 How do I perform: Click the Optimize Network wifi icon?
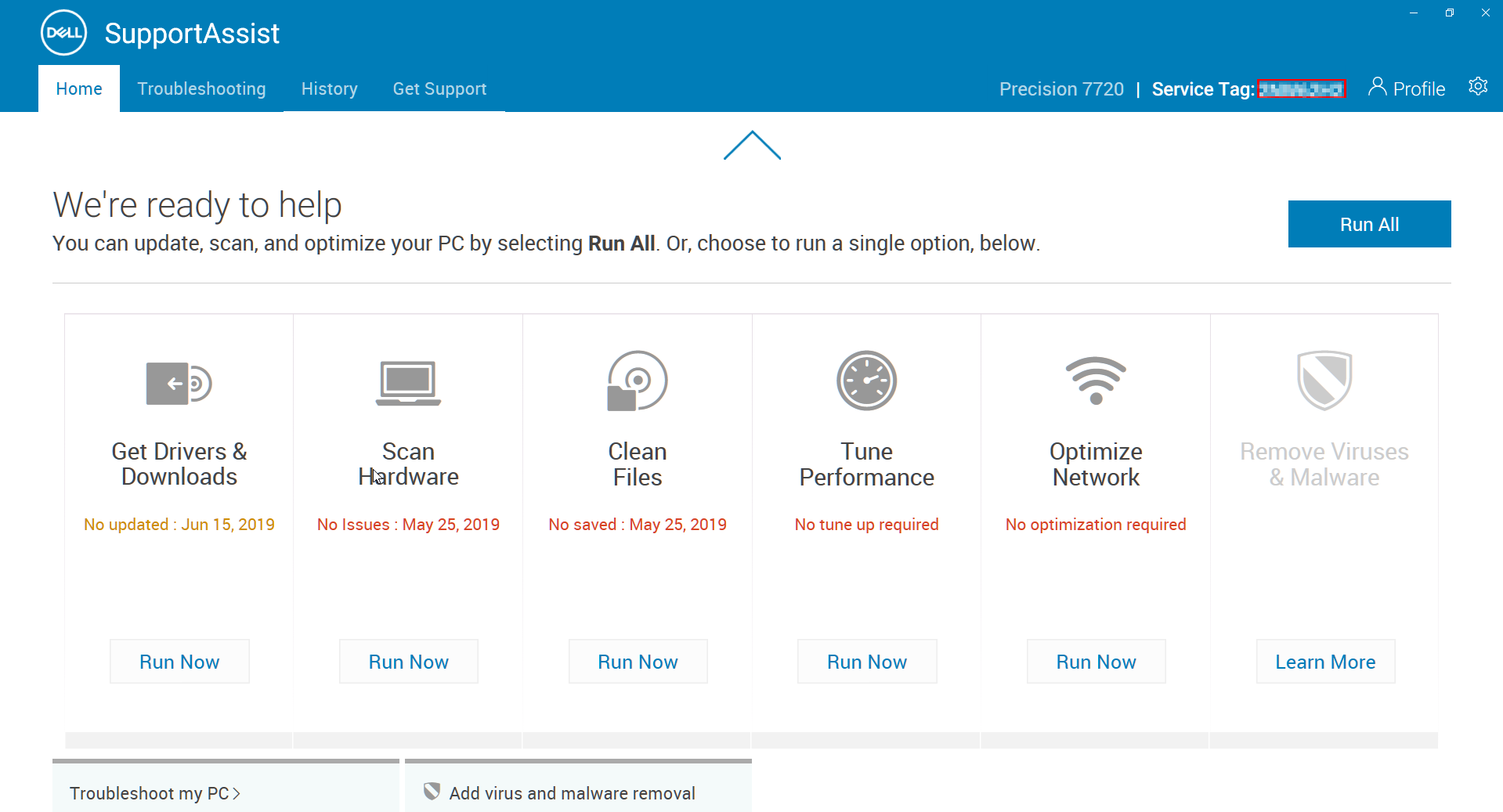click(1096, 381)
